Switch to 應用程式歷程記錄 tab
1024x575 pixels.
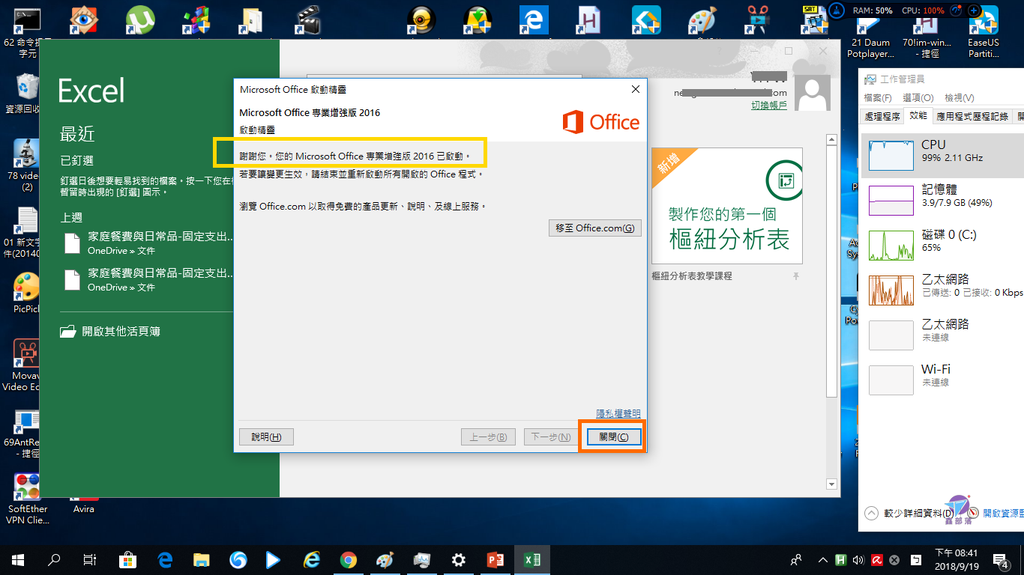pos(972,116)
